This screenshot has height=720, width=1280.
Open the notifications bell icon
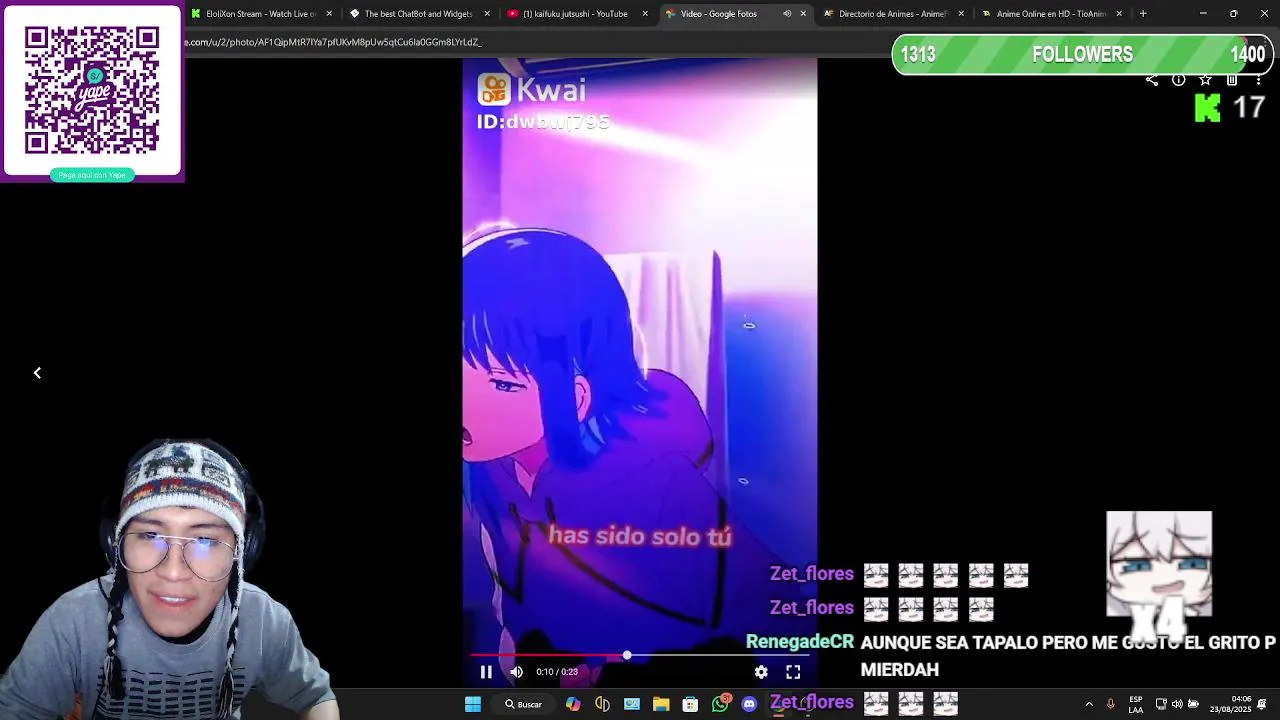coord(1263,704)
